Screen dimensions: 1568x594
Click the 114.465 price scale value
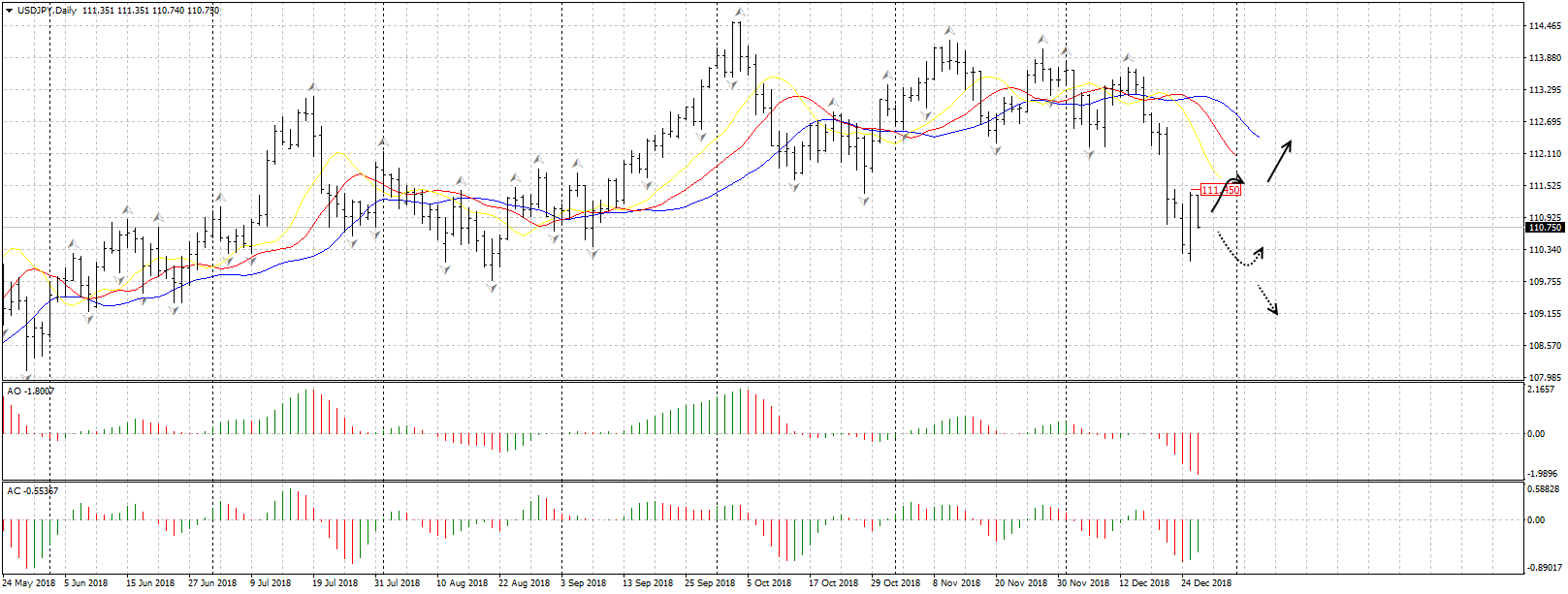pos(1544,26)
